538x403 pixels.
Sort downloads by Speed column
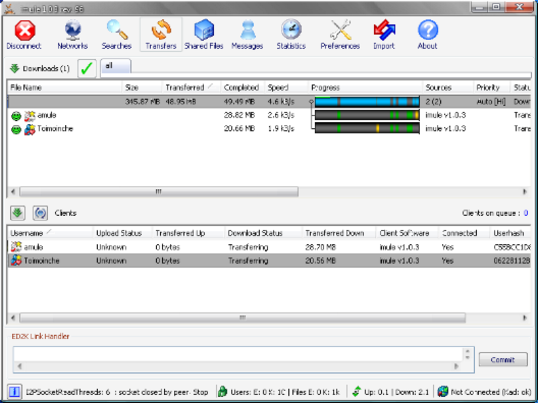(286, 87)
